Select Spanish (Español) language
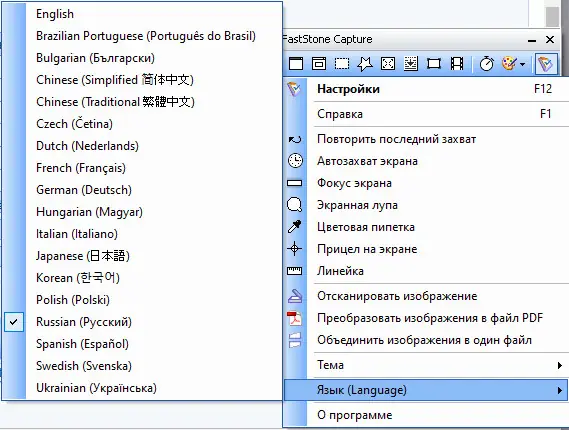The image size is (569, 430). (142, 344)
